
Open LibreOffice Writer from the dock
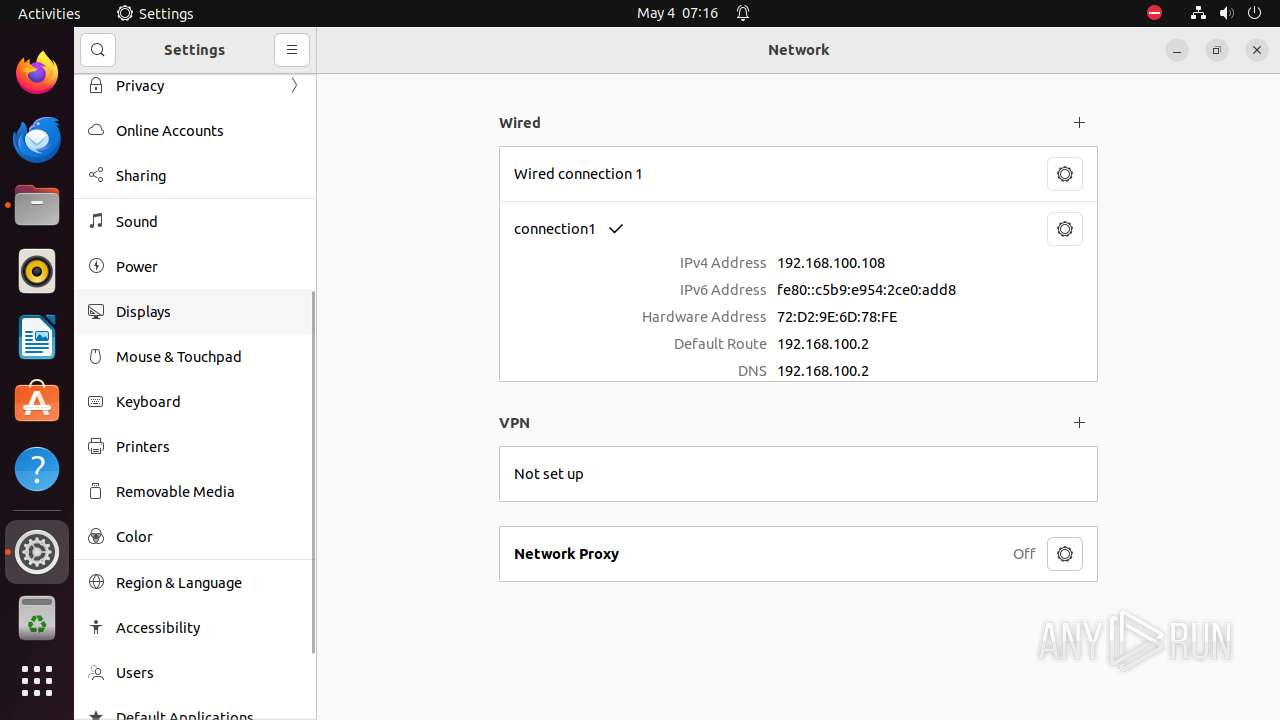37,337
